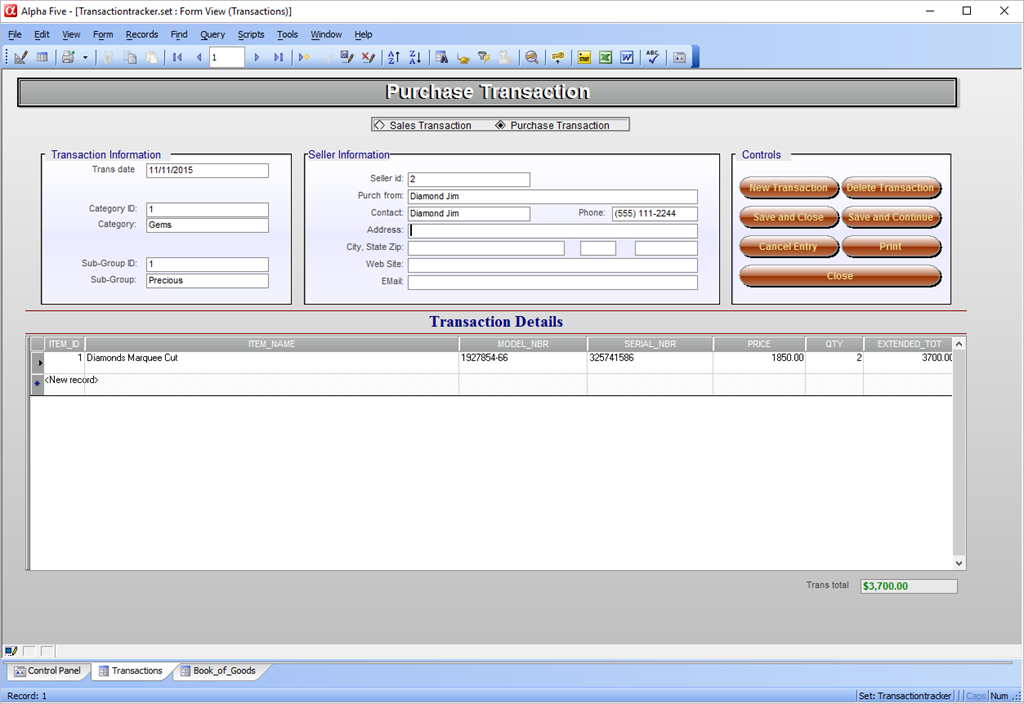Select Purchase Transaction radio option
1024x704 pixels.
pyautogui.click(x=500, y=125)
